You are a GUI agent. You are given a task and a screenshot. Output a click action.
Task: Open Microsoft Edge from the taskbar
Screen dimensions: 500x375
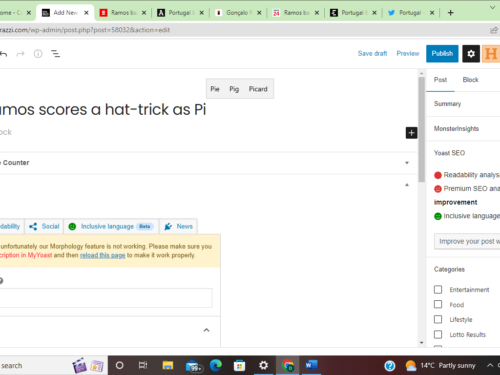216,365
